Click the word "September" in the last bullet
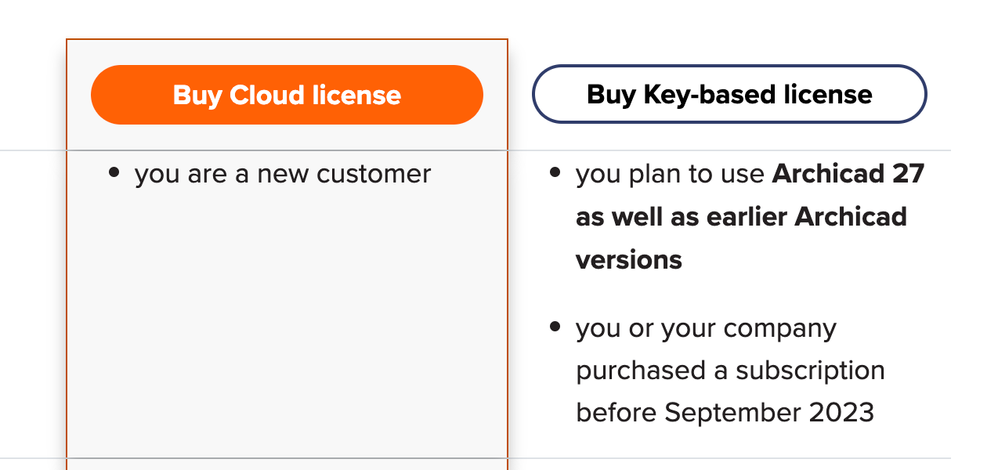The height and width of the screenshot is (470, 998). coord(736,412)
